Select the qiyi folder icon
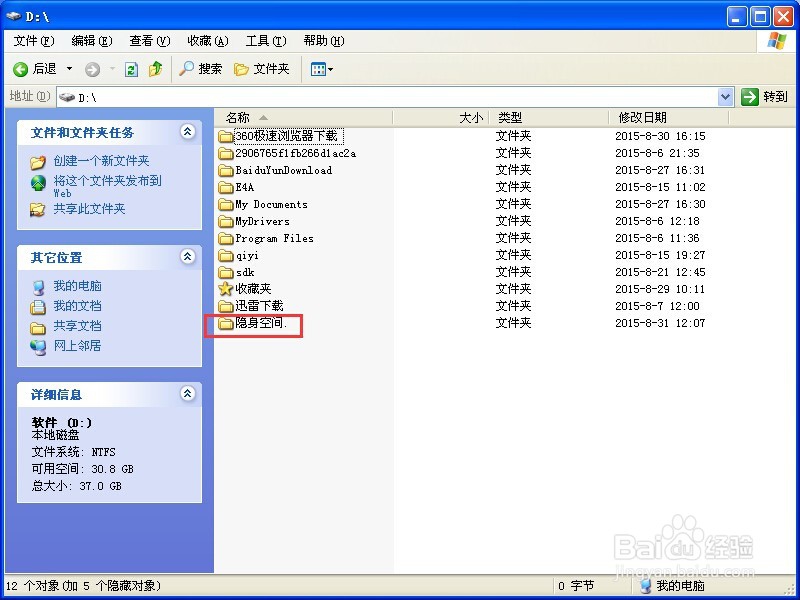Screen dimensions: 800x600 pyautogui.click(x=226, y=256)
